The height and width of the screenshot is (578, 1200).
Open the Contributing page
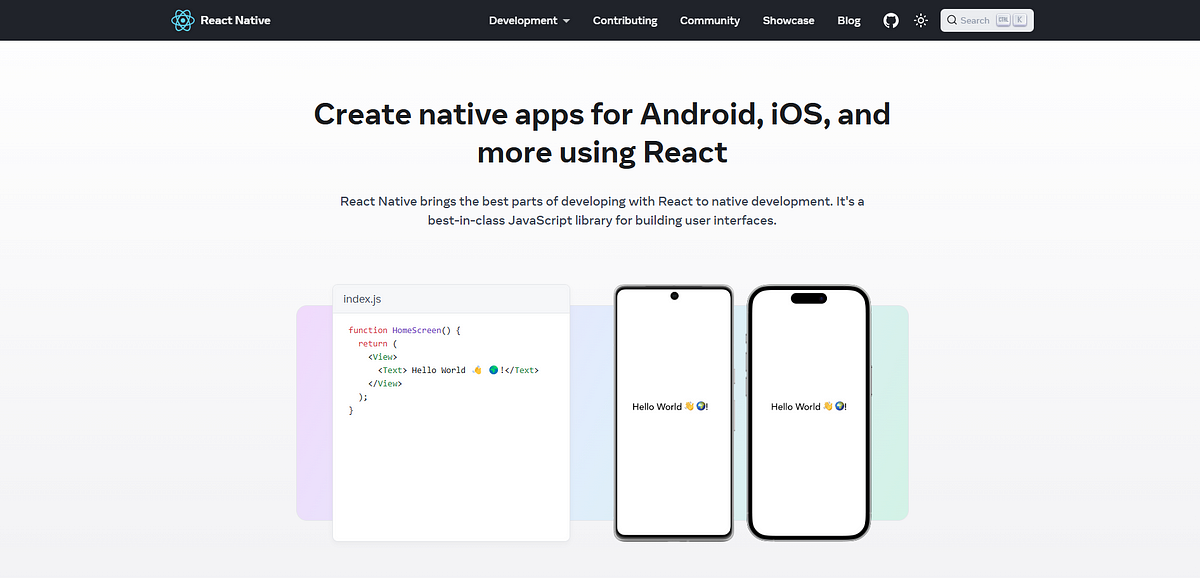pos(625,20)
